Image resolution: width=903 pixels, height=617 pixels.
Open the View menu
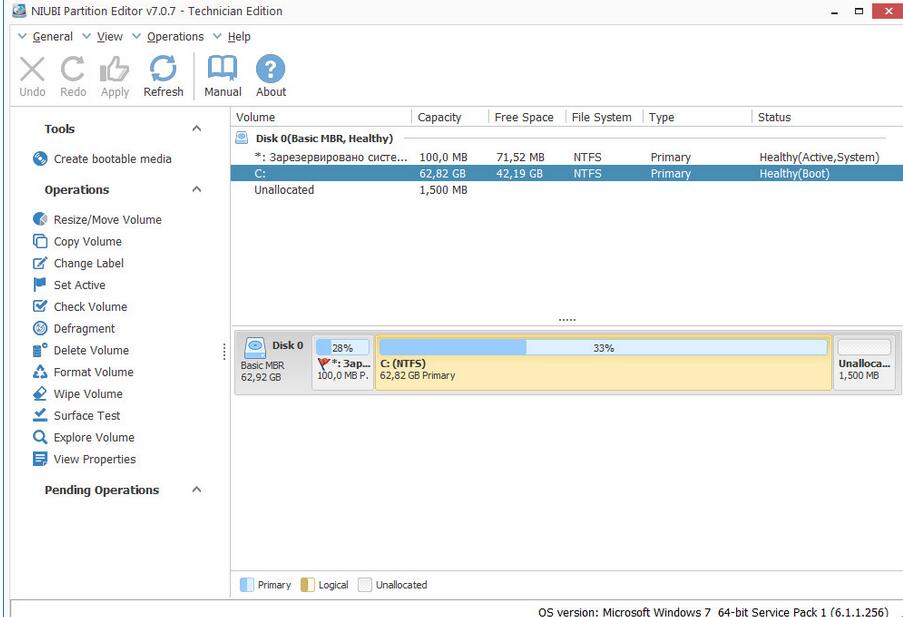click(x=108, y=36)
